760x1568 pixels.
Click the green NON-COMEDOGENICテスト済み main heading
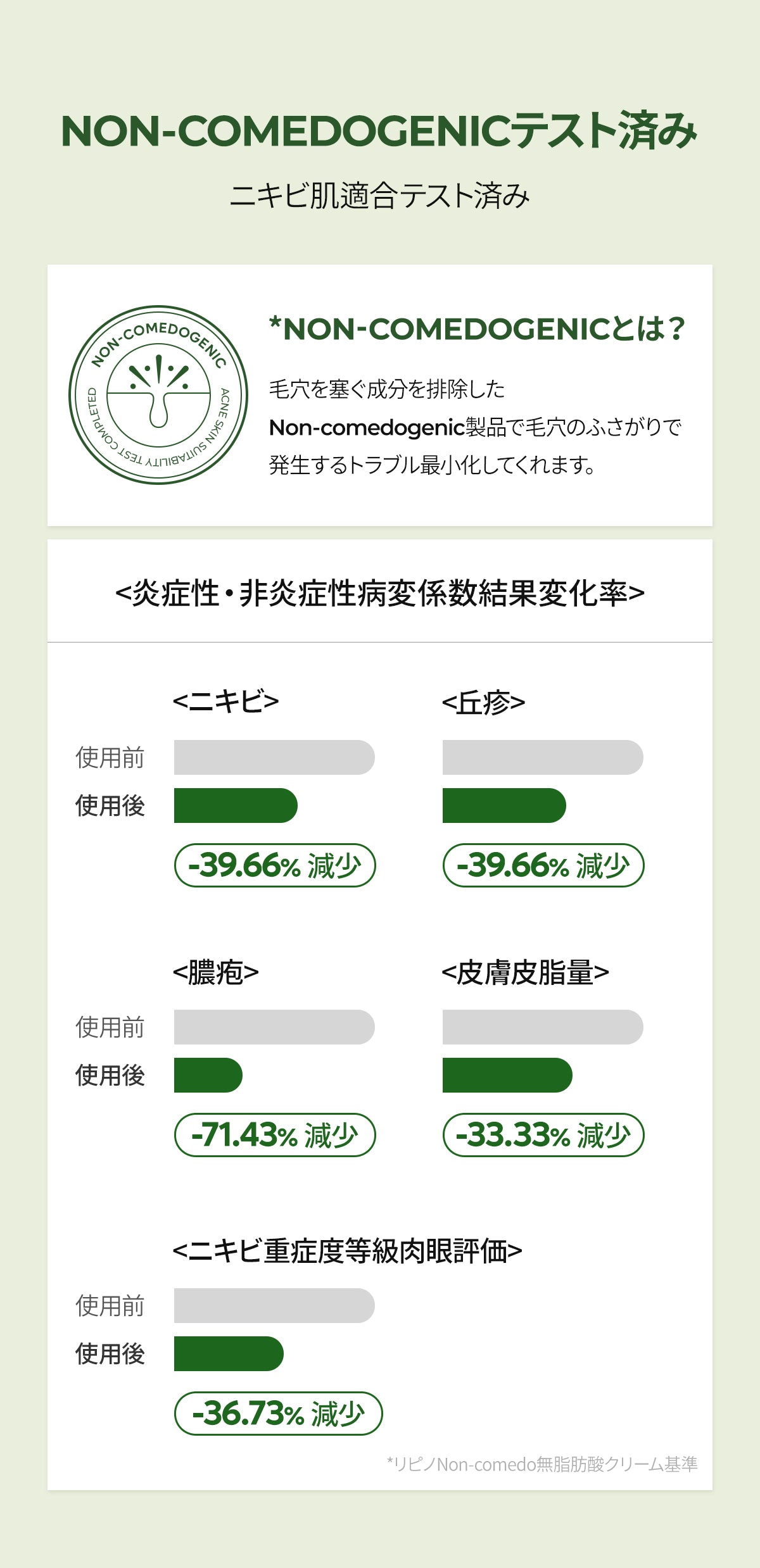[379, 131]
